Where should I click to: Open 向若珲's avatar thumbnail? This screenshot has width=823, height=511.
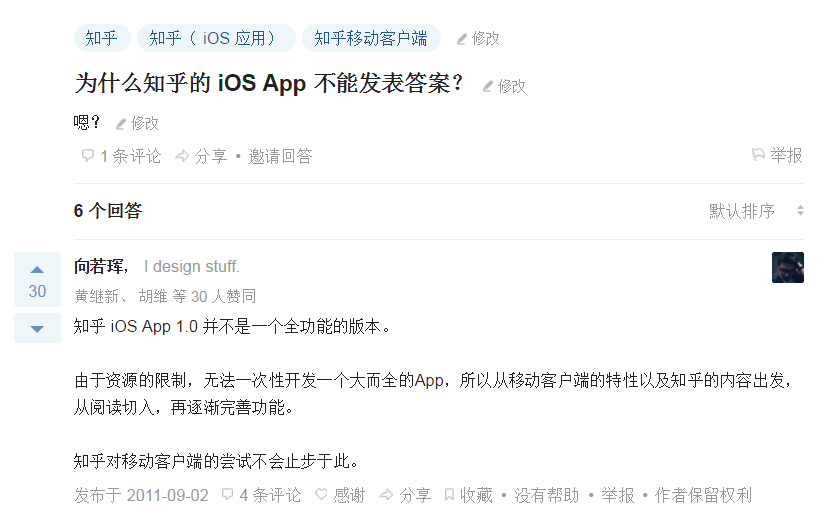click(x=787, y=268)
